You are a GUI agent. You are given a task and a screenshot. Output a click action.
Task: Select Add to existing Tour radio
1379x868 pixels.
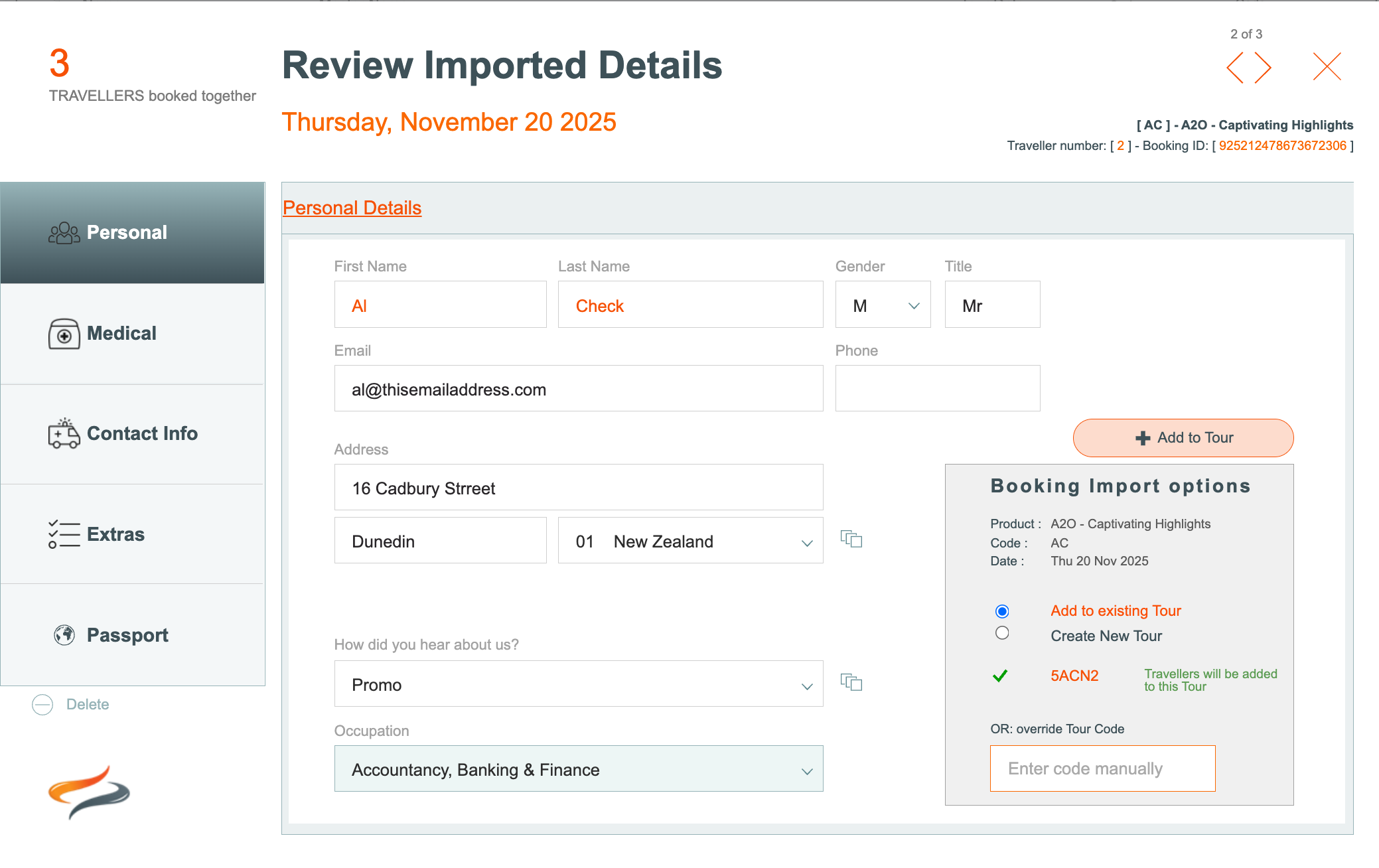point(1002,611)
